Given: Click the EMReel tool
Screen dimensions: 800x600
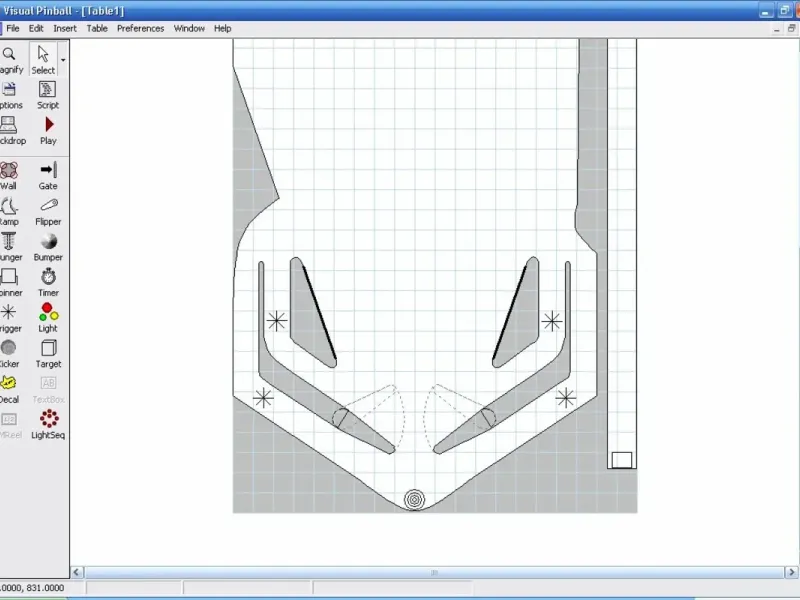Looking at the screenshot, I should pos(9,426).
